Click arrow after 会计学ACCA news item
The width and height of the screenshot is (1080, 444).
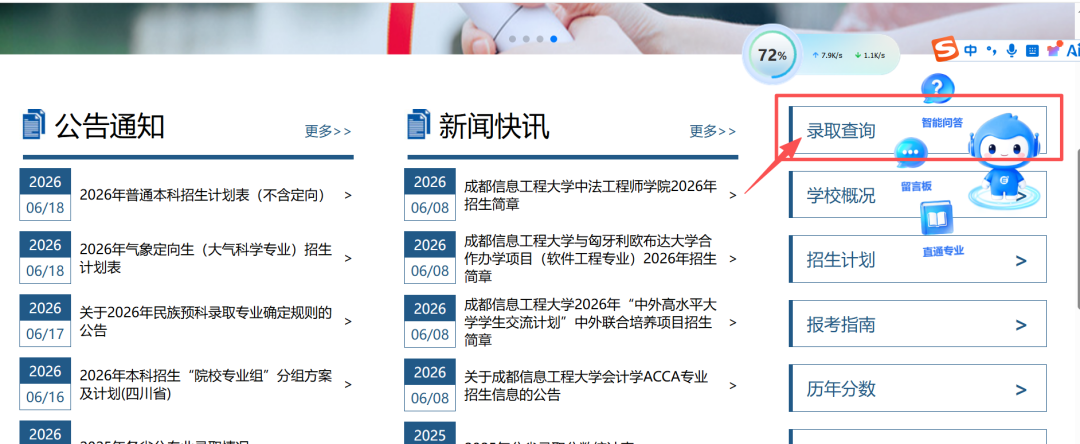point(733,385)
